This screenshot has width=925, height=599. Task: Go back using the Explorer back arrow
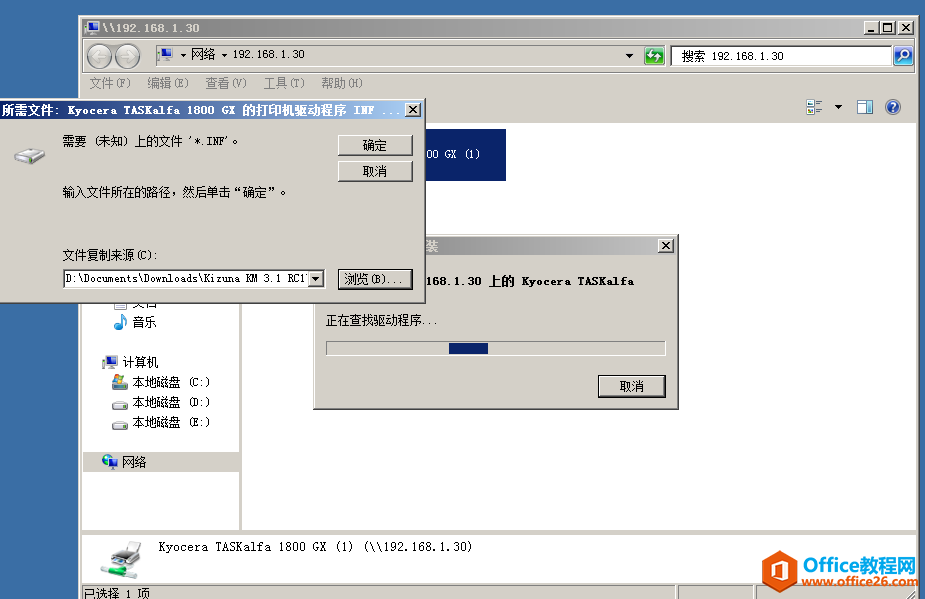(99, 57)
